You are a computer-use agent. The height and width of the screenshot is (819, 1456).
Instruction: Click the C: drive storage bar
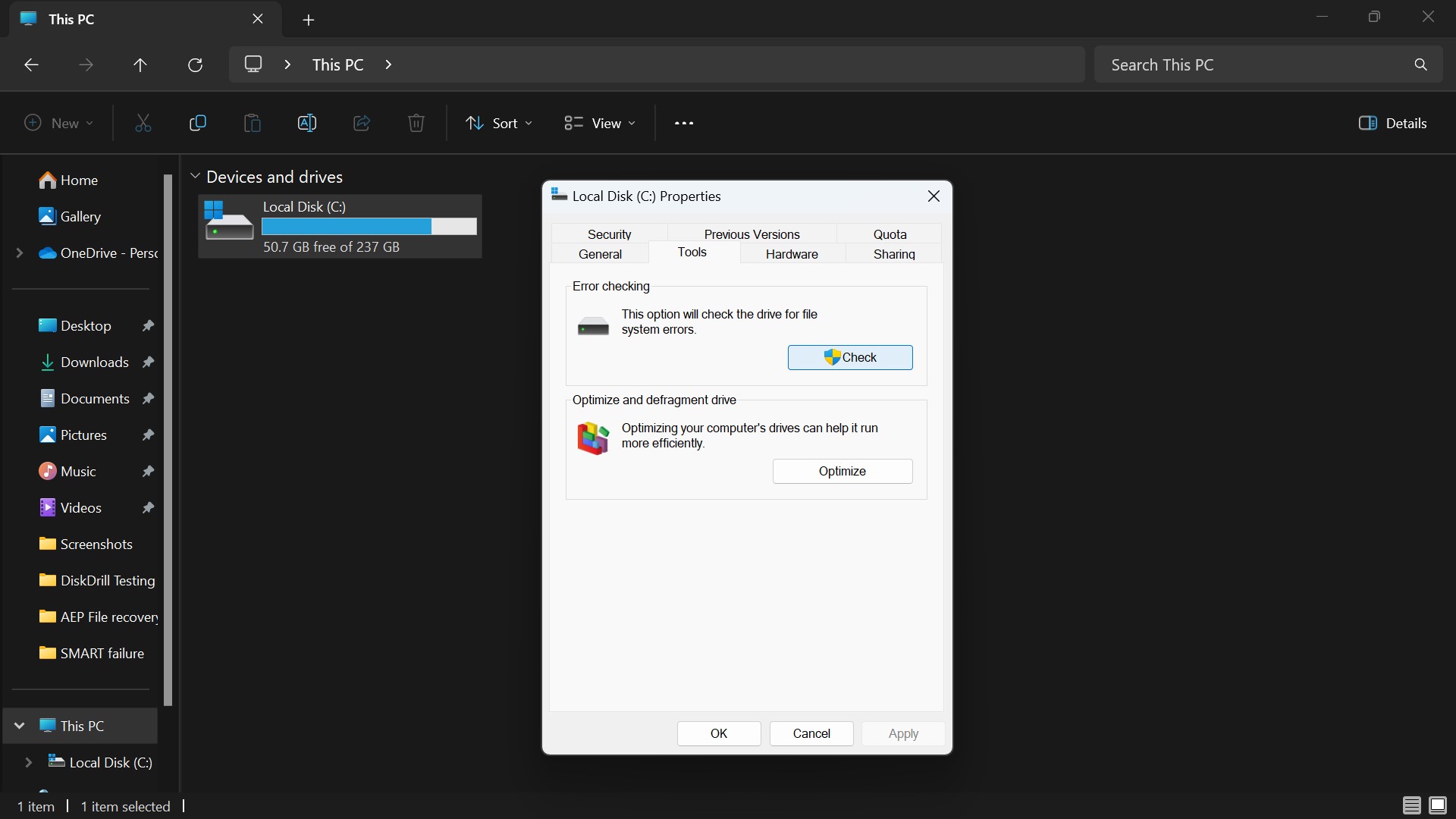(369, 227)
